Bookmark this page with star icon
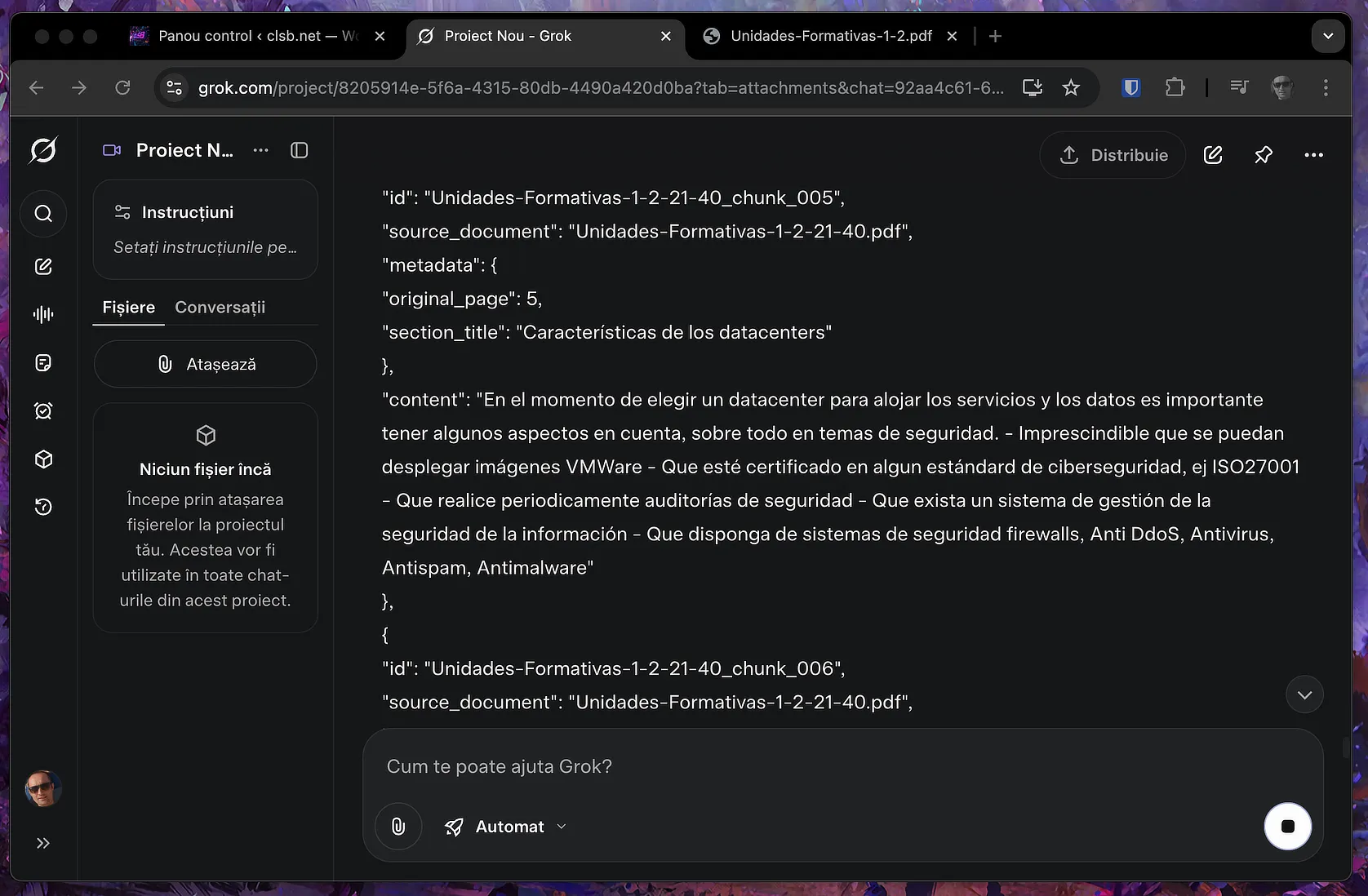The width and height of the screenshot is (1368, 896). pos(1071,87)
